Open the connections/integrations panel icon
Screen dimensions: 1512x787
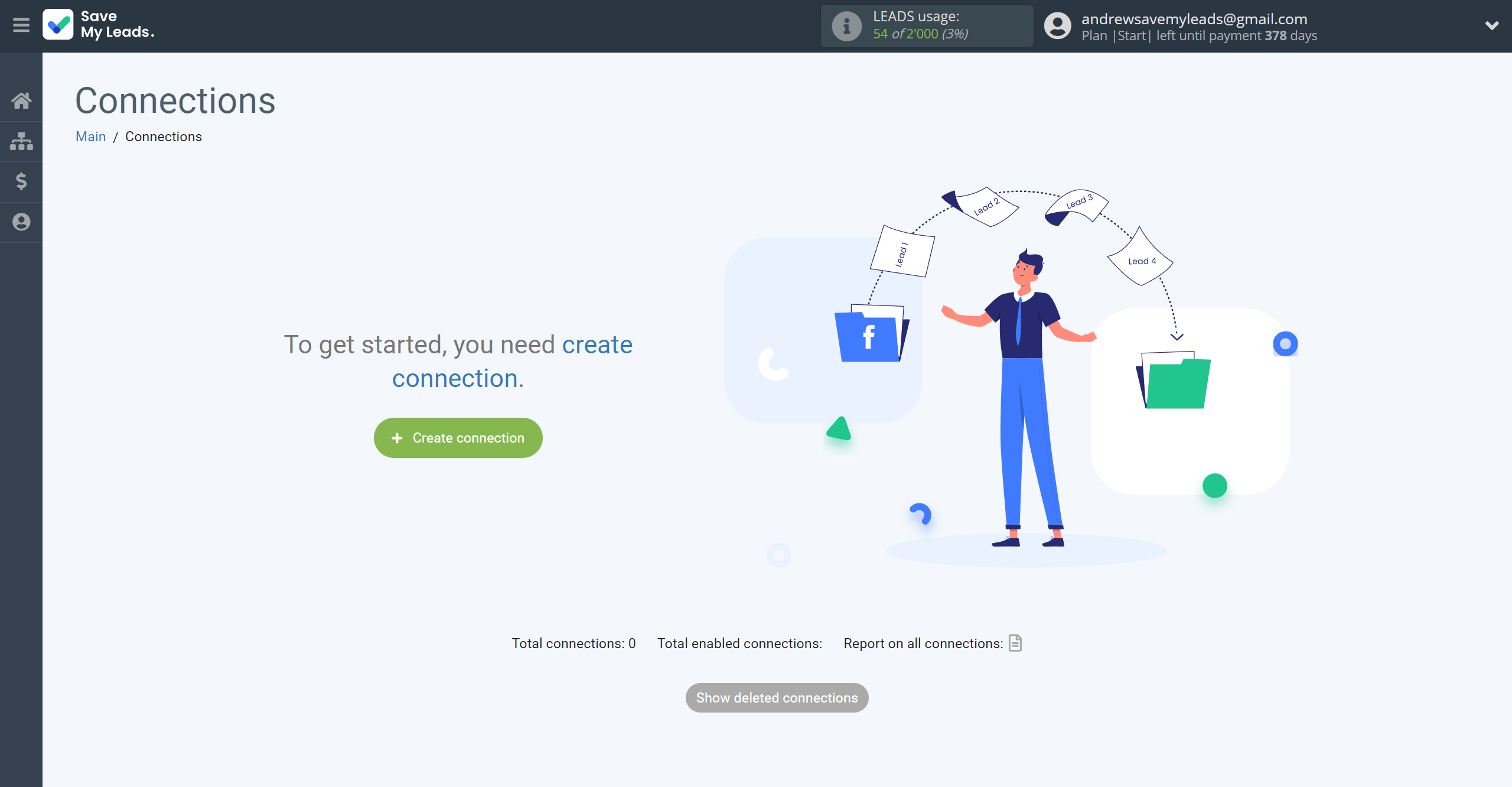tap(21, 141)
